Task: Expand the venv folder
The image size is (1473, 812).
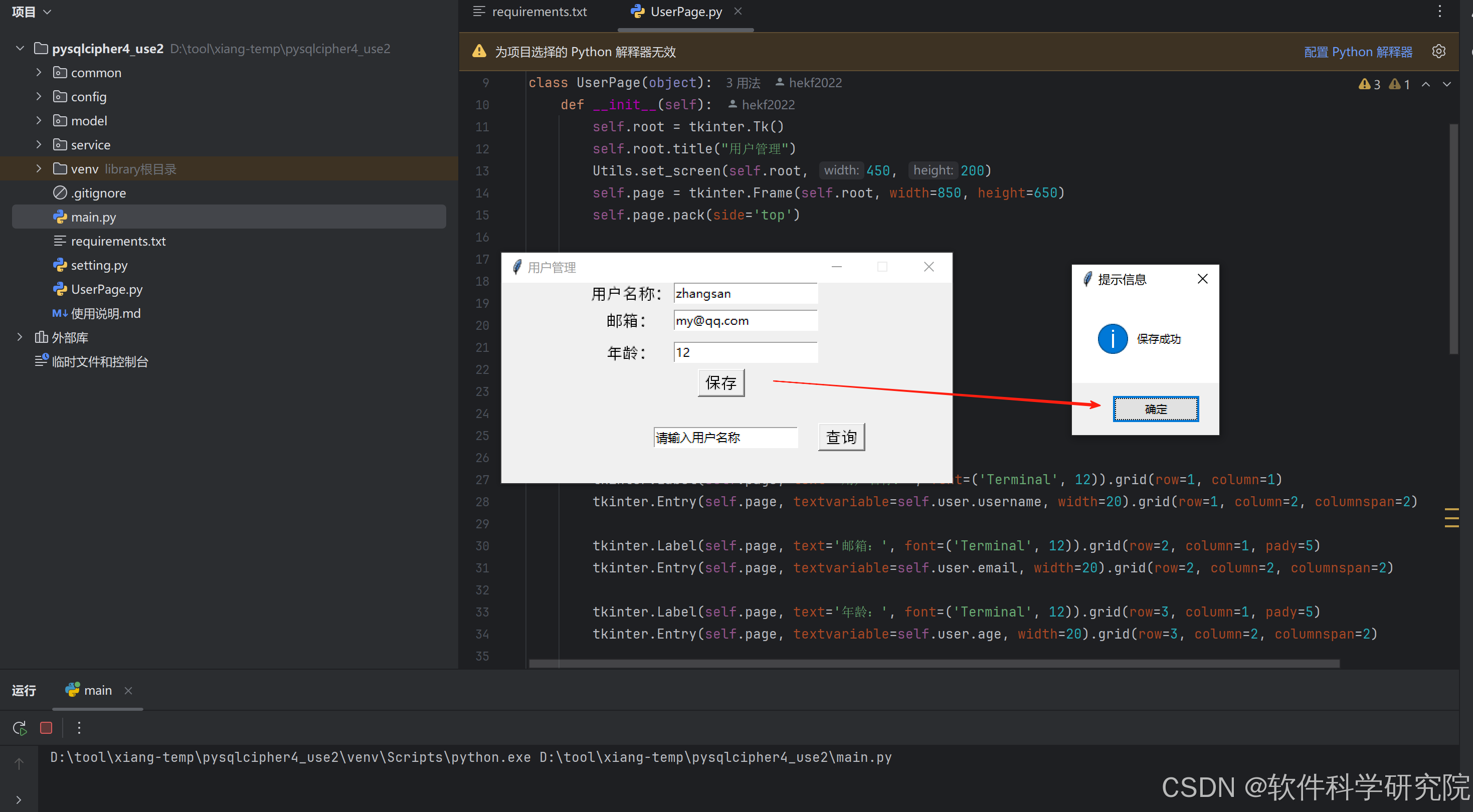Action: (38, 169)
